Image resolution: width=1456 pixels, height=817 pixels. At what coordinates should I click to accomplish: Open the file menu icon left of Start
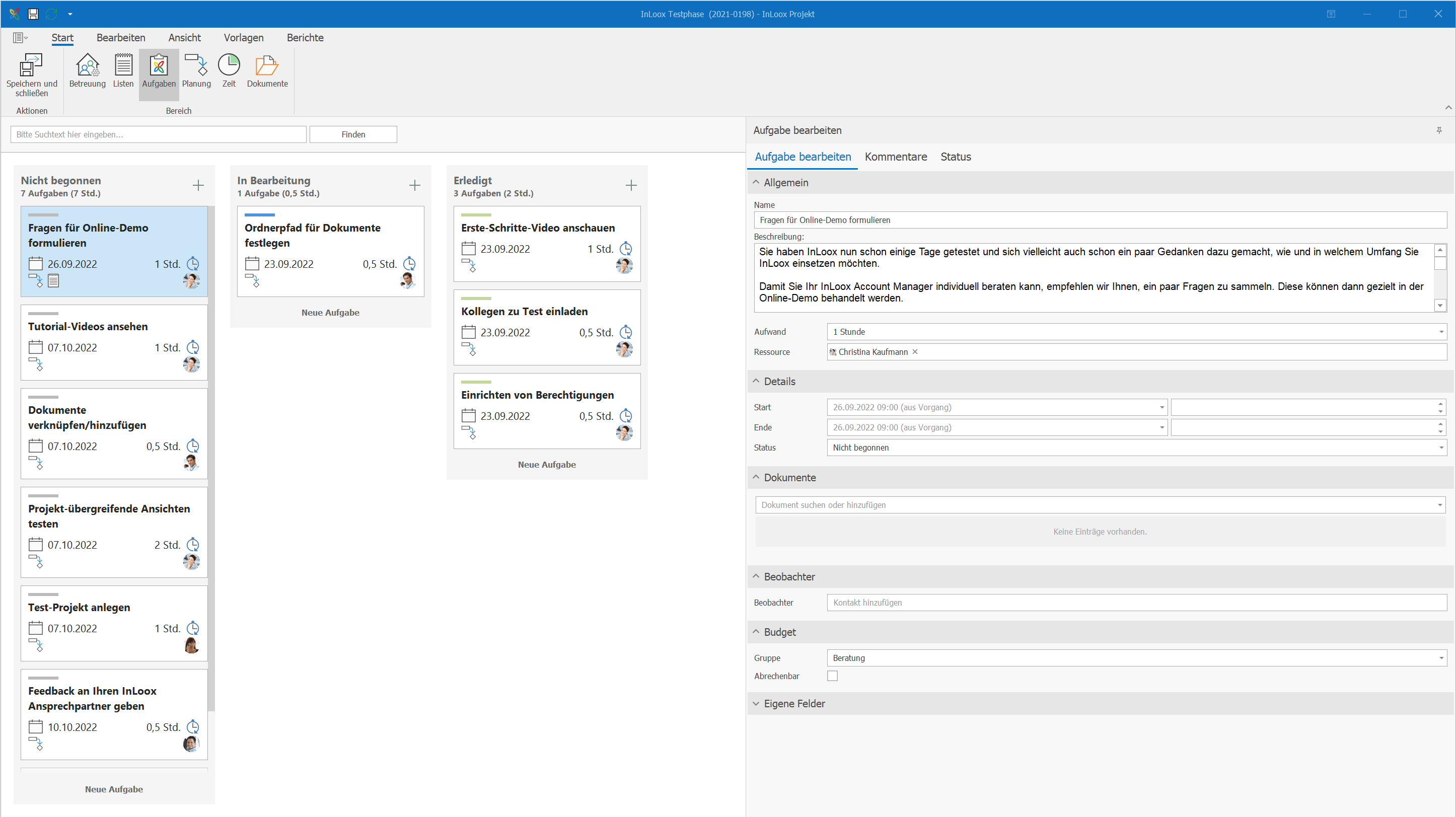pyautogui.click(x=20, y=38)
